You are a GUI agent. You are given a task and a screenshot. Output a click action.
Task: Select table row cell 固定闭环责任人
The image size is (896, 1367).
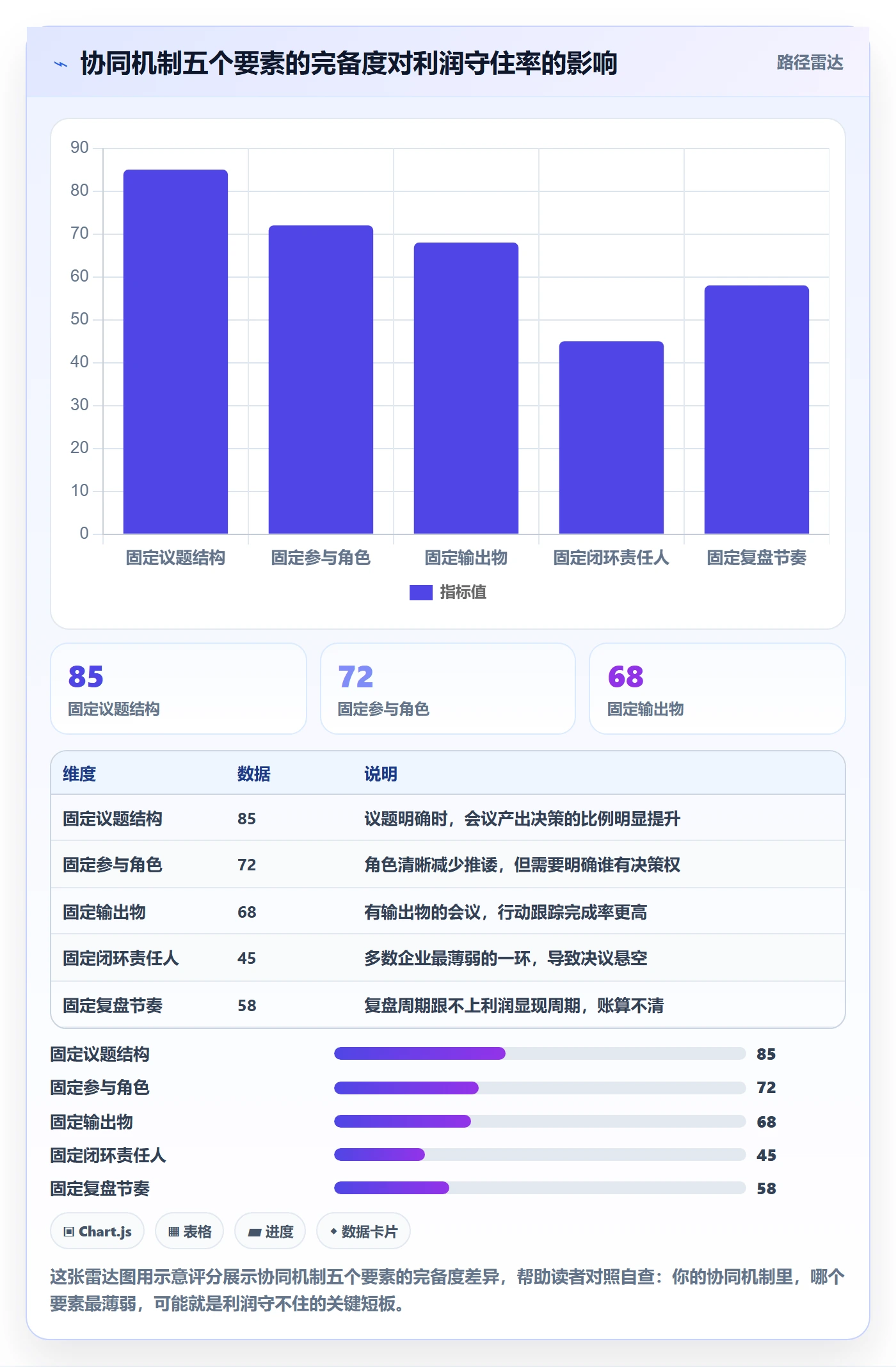[121, 958]
